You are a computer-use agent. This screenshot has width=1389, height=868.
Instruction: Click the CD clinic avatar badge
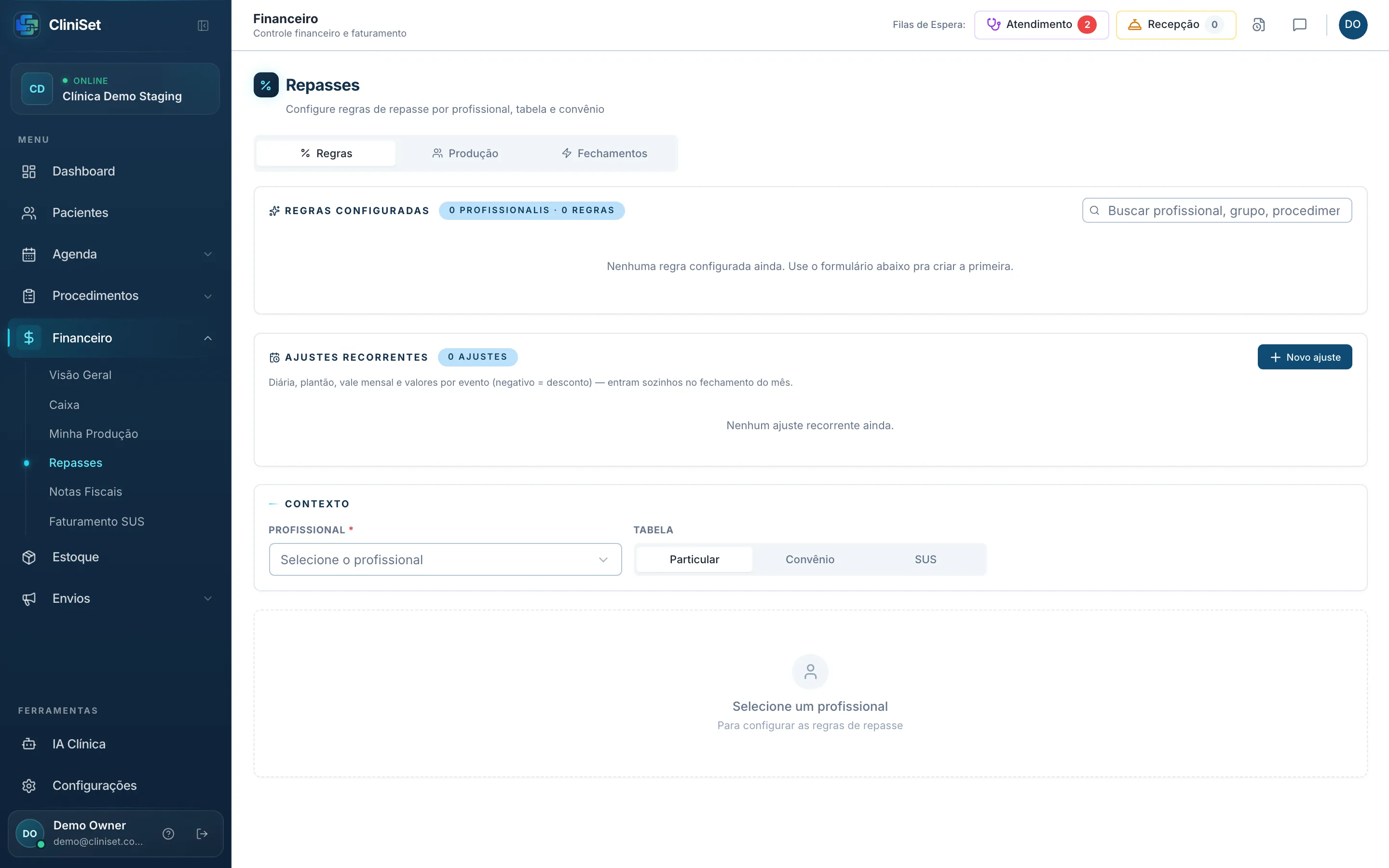click(37, 88)
